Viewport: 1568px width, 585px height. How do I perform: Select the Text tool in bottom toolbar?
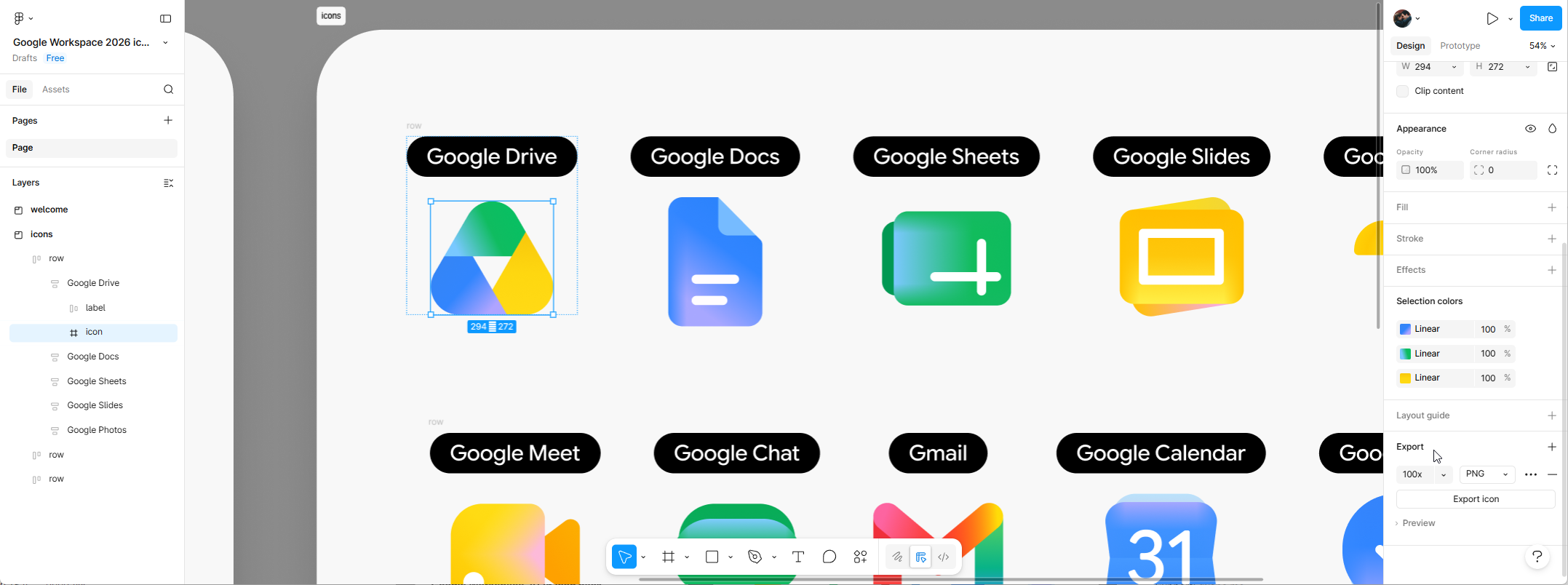coord(797,557)
